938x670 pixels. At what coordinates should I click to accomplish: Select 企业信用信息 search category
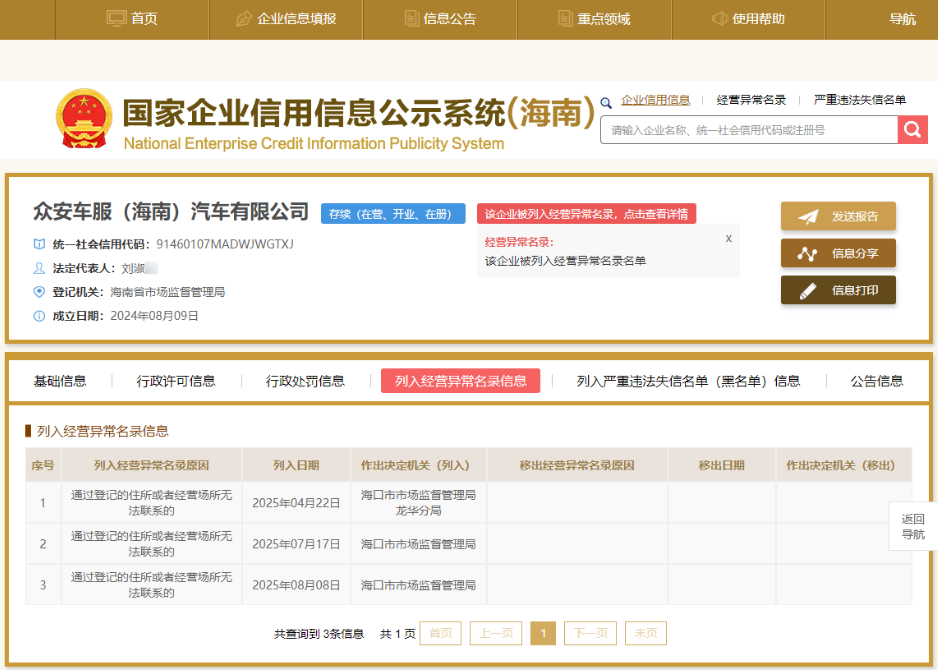[655, 100]
